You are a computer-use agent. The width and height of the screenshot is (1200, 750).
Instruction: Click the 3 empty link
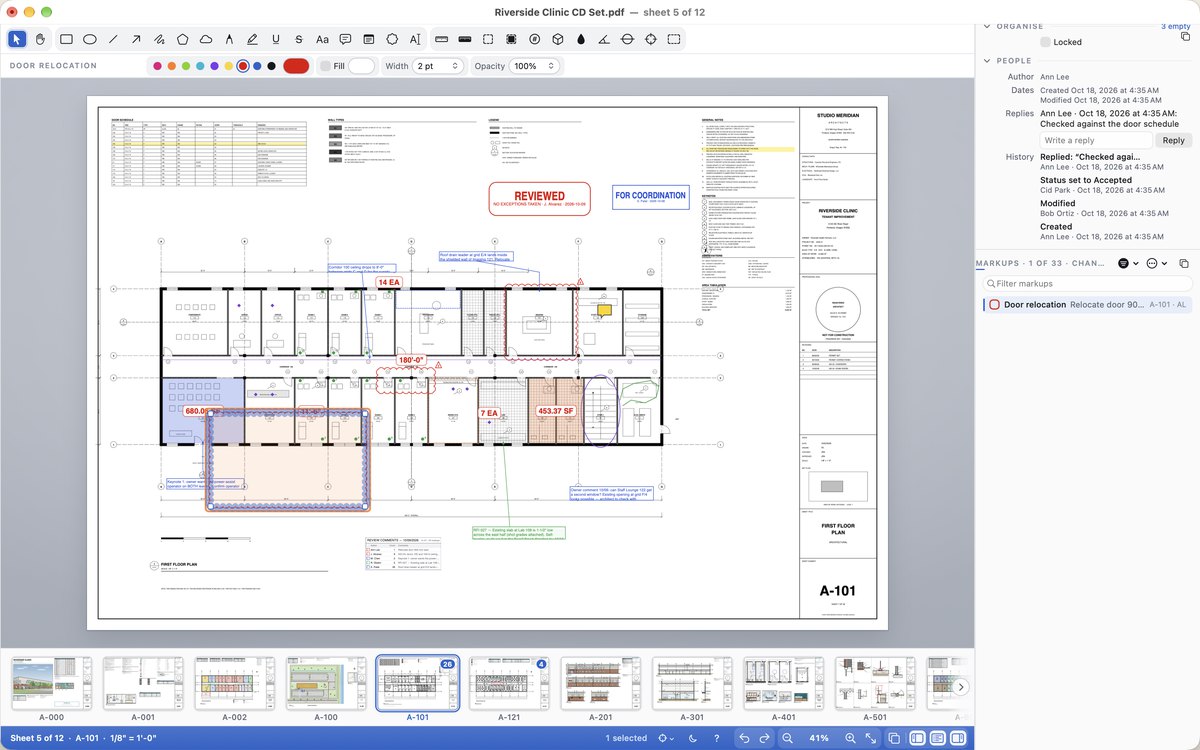[x=1176, y=26]
